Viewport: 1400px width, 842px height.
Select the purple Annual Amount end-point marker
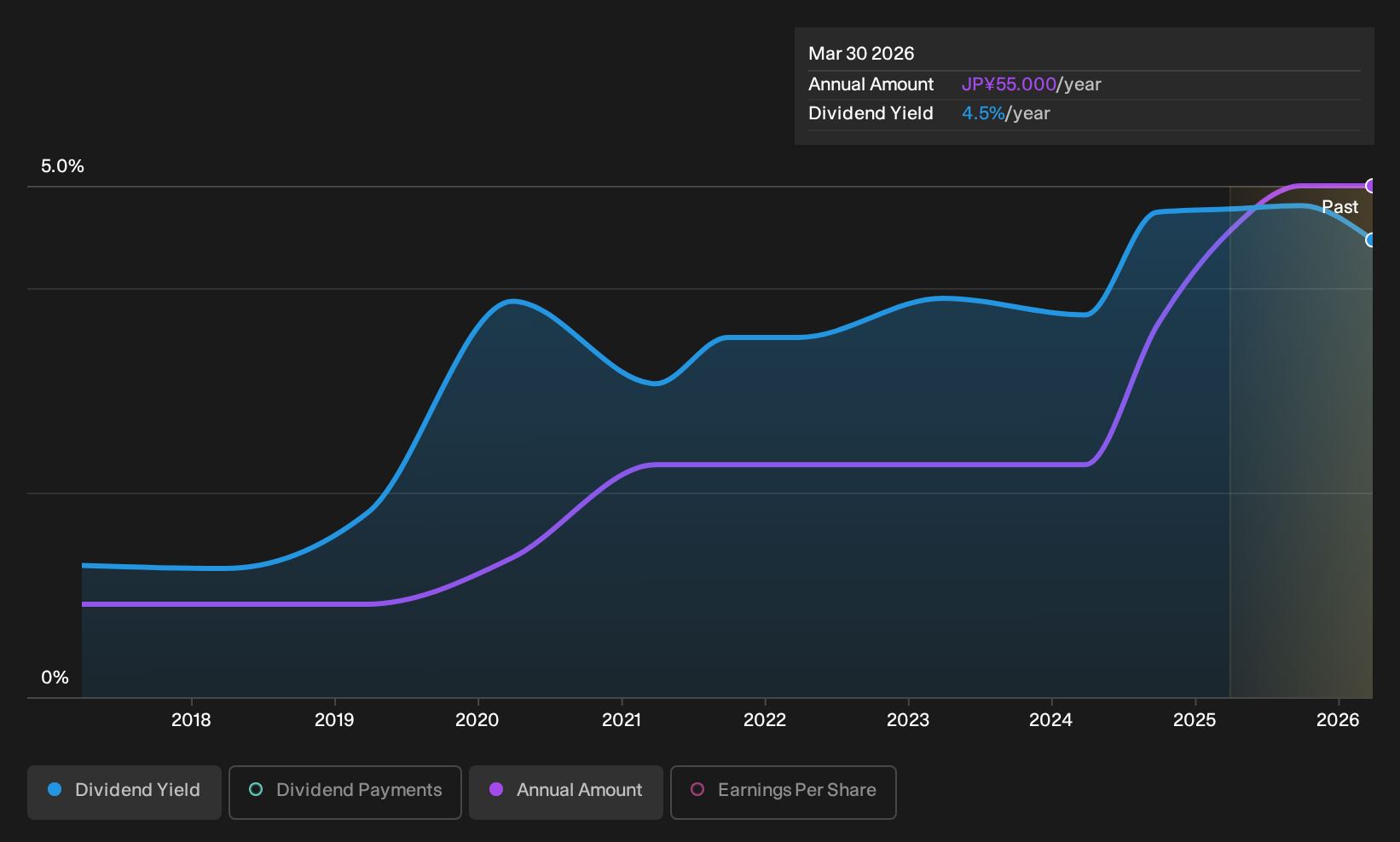point(1371,186)
